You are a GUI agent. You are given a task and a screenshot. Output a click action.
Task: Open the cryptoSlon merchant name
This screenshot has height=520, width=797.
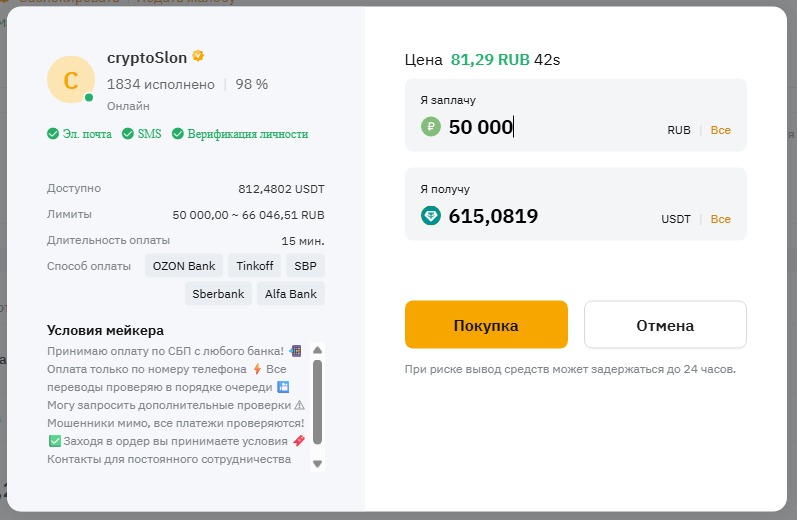pos(147,57)
